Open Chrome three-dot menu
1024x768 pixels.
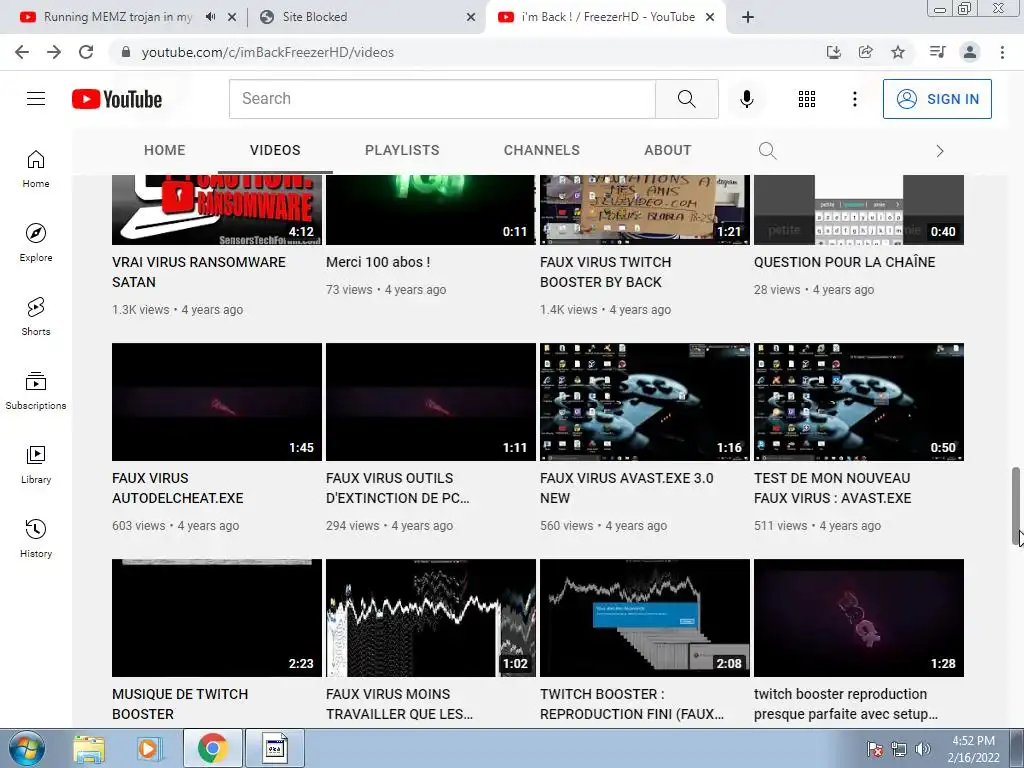point(1002,52)
